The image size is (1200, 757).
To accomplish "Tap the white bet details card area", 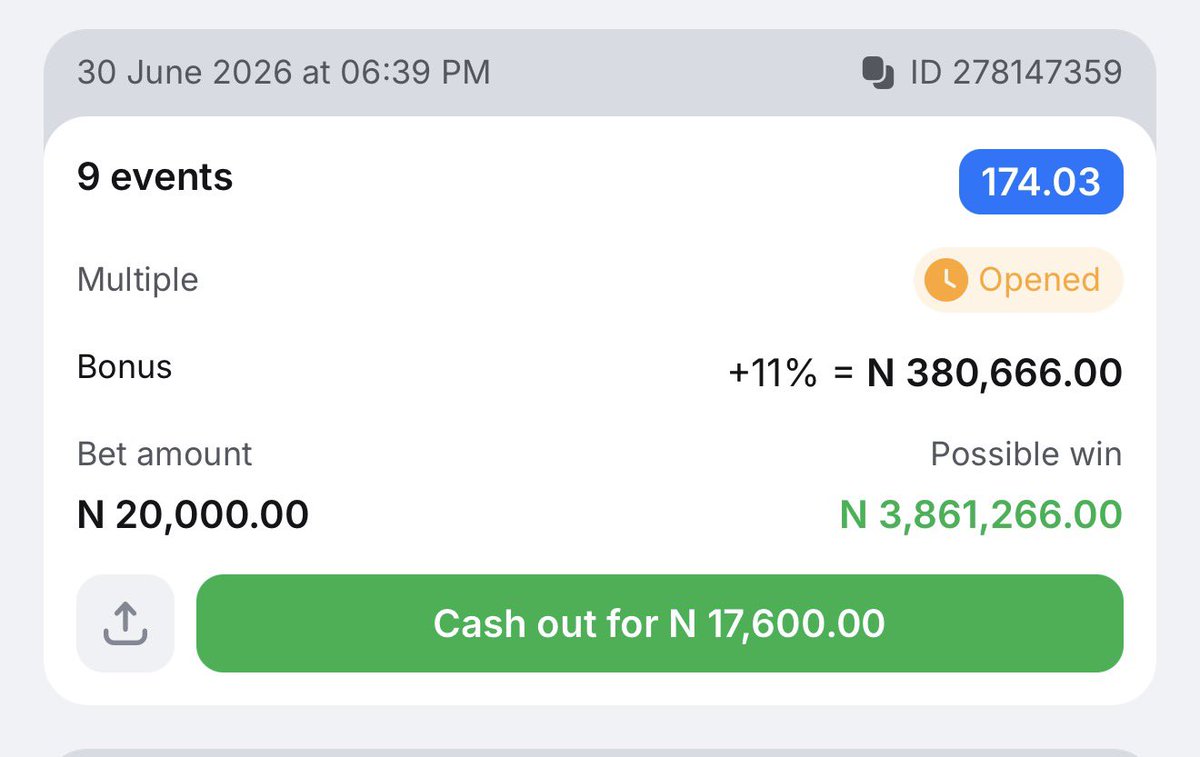I will (600, 411).
